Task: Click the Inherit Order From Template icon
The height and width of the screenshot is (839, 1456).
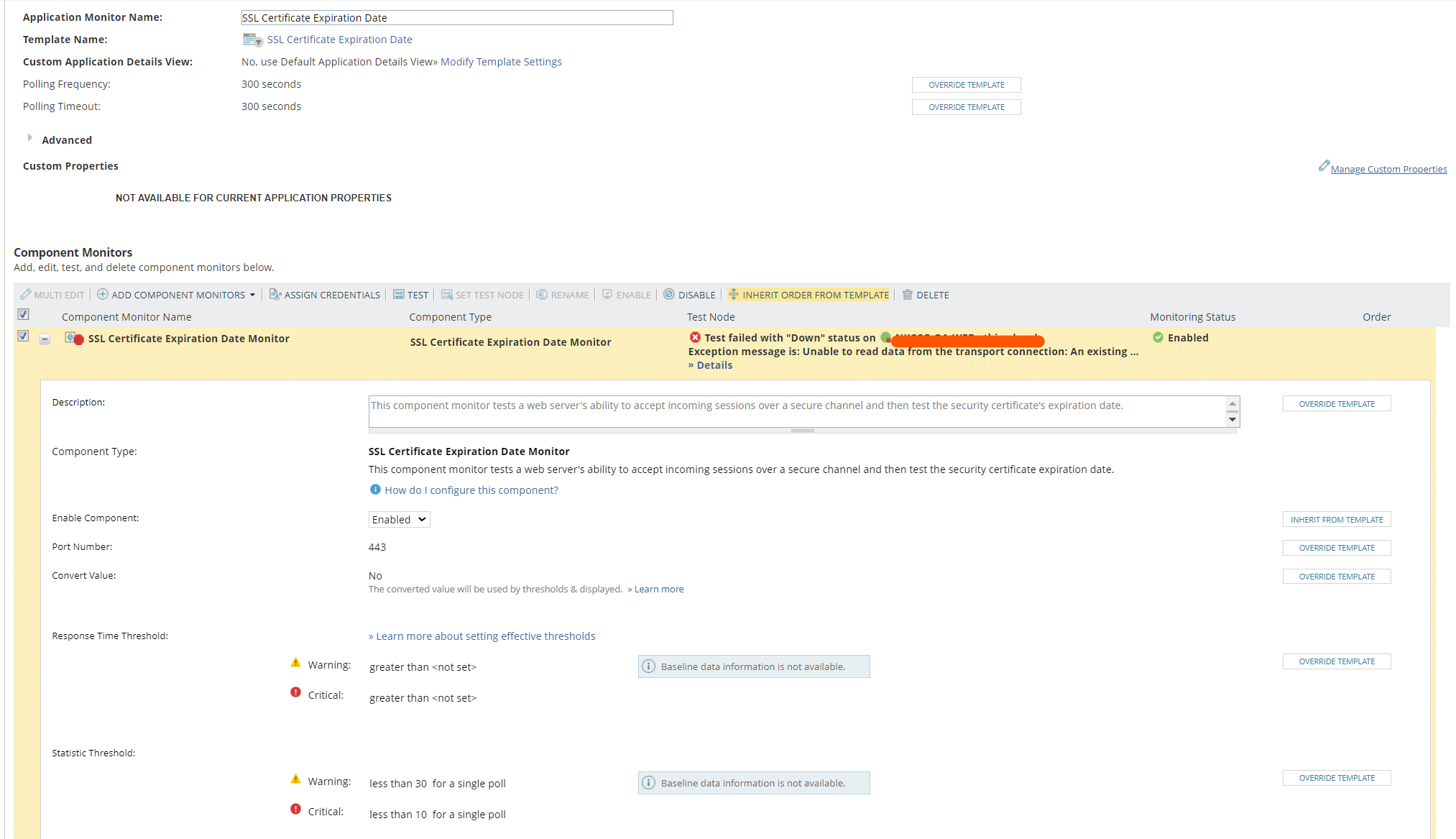Action: pos(733,294)
